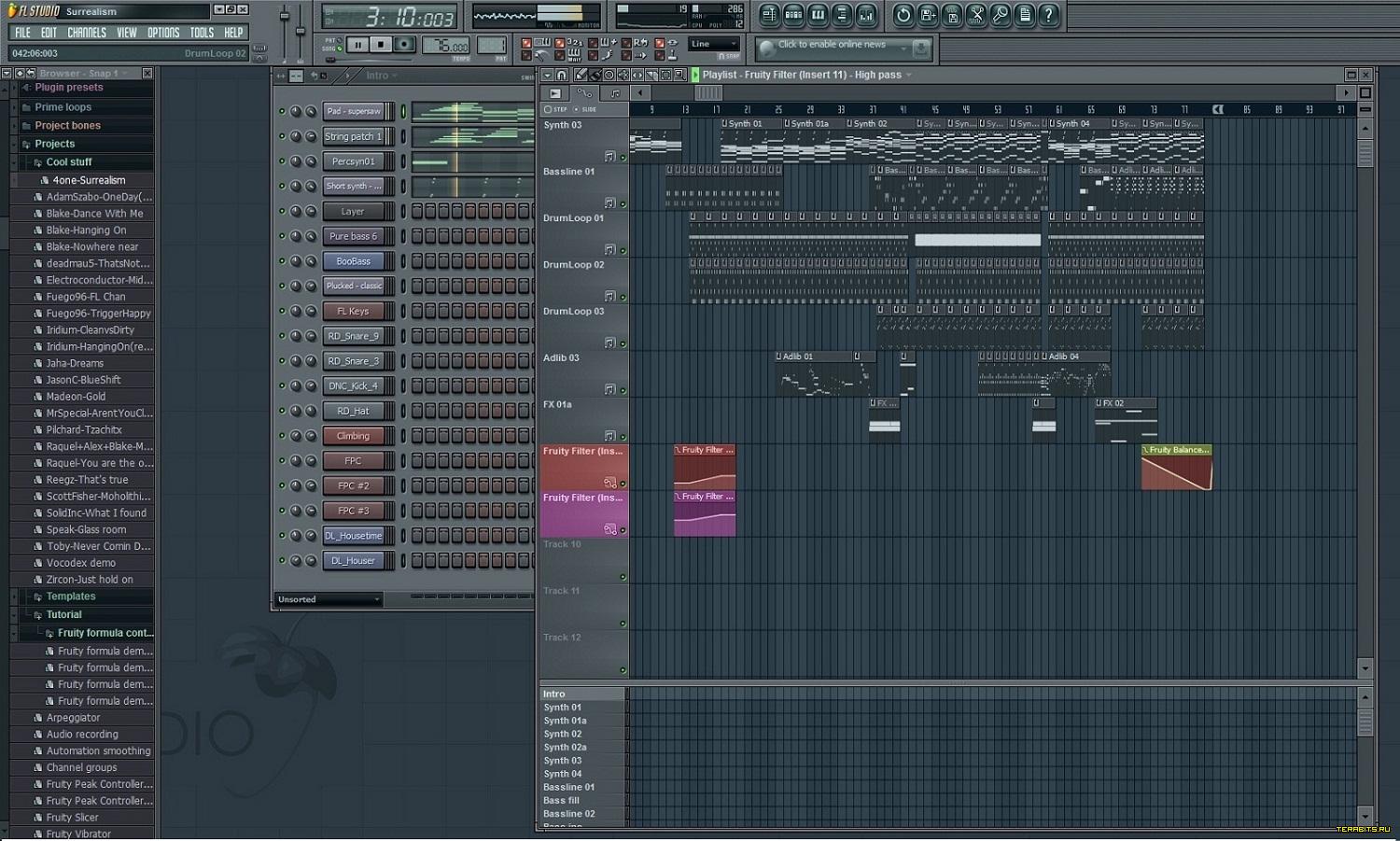Click the BooBass channel button
This screenshot has width=1400, height=841.
[x=354, y=261]
